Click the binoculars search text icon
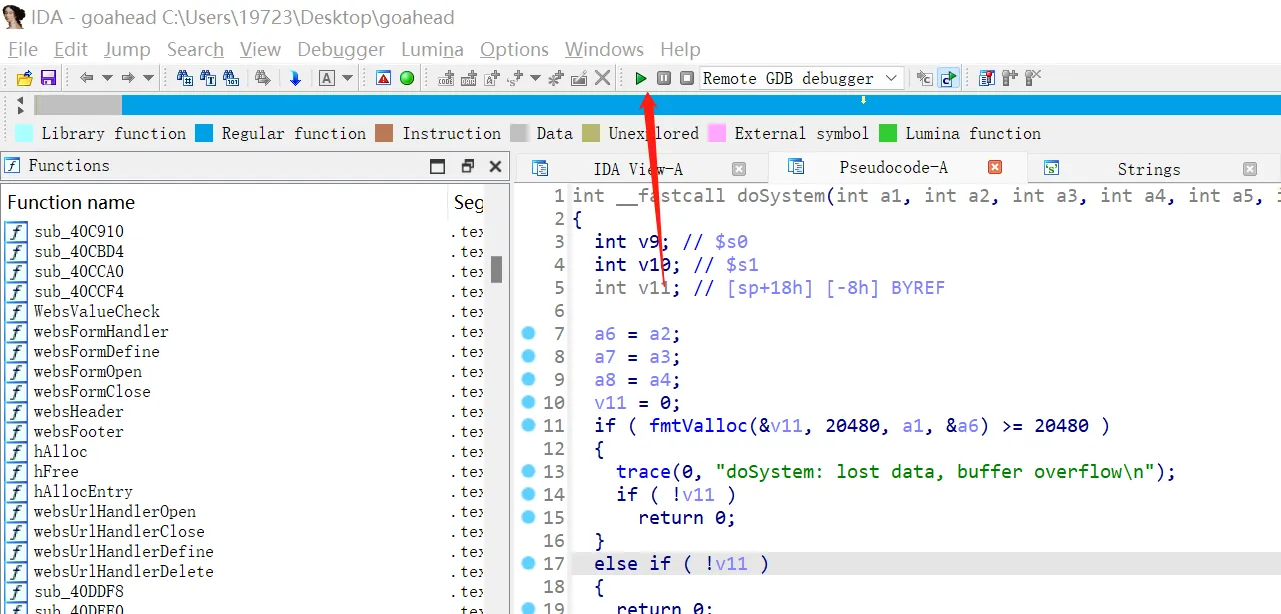The image size is (1281, 614). 208,78
